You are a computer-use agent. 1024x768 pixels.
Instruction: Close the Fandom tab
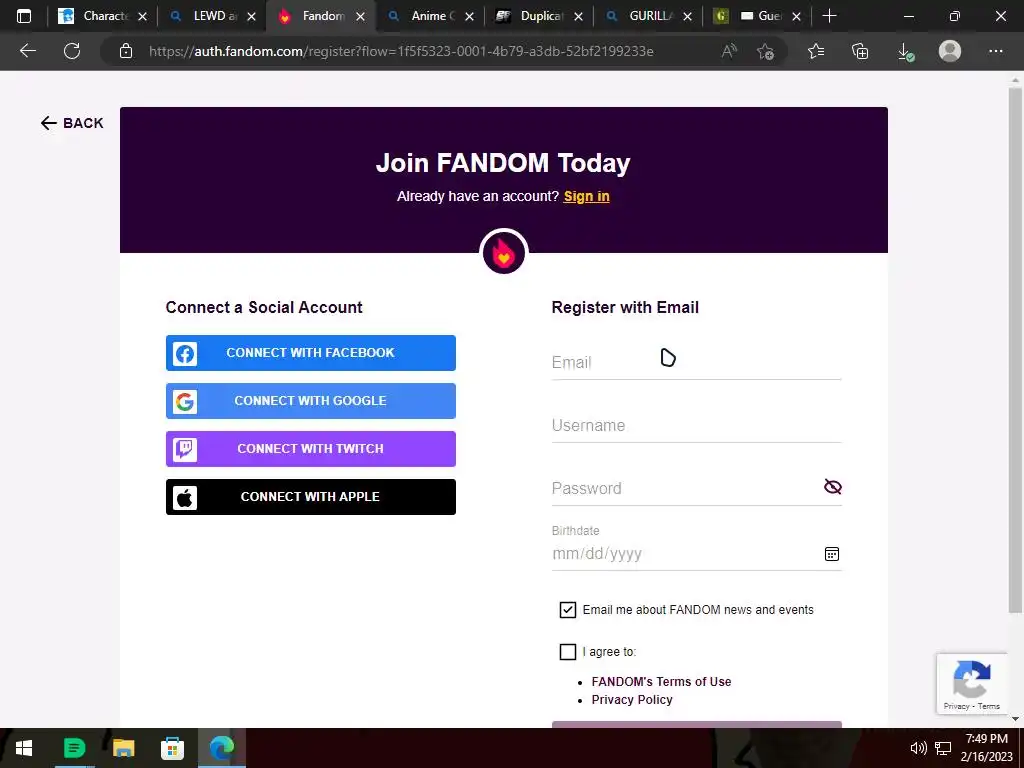(360, 17)
